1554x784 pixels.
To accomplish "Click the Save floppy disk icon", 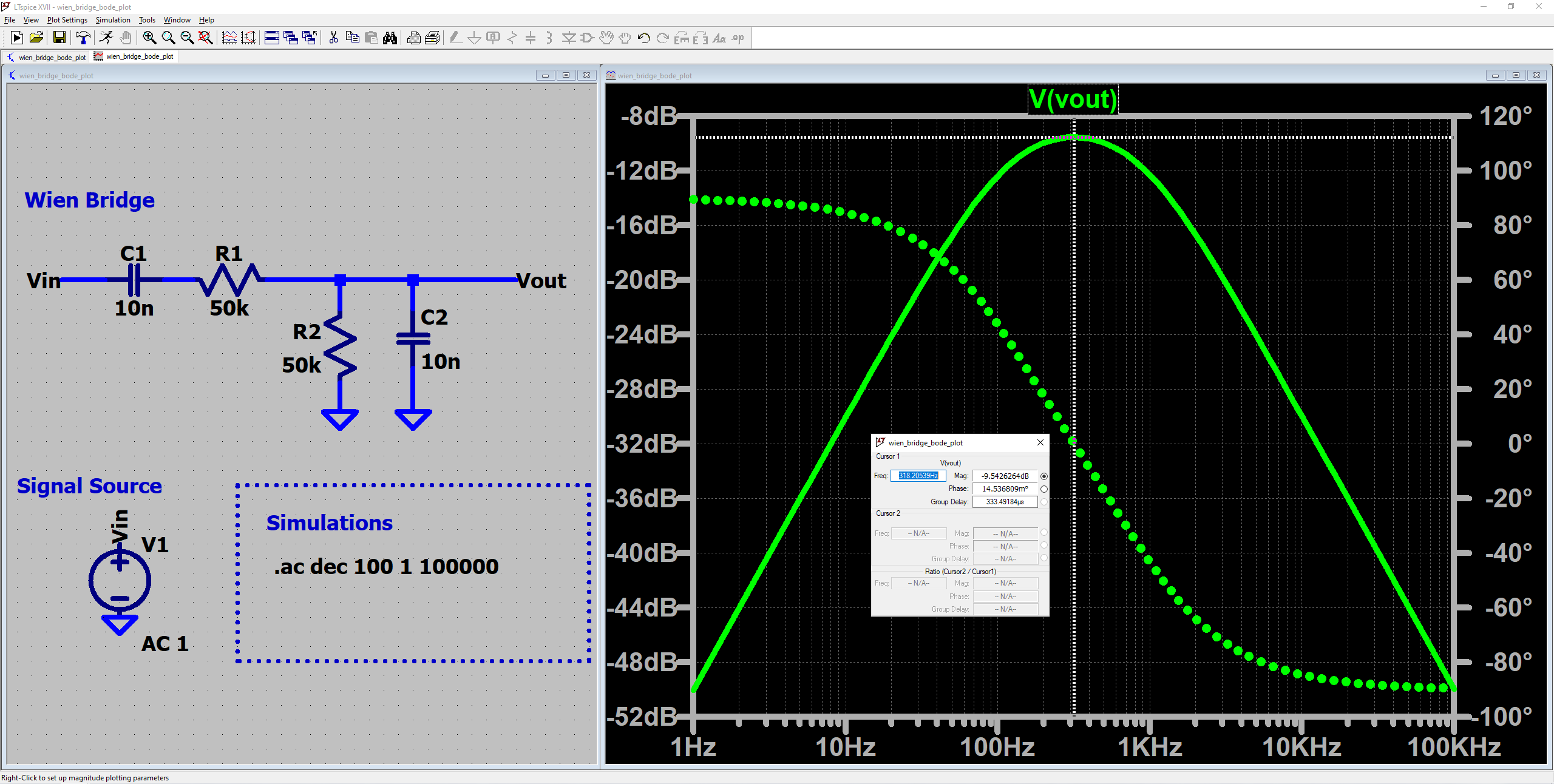I will tap(59, 38).
